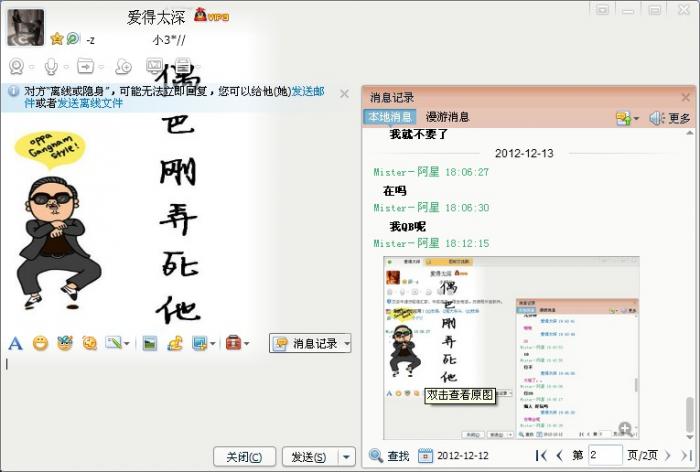700x472 pixels.
Task: Expand the video call options arrow
Action: pos(32,67)
